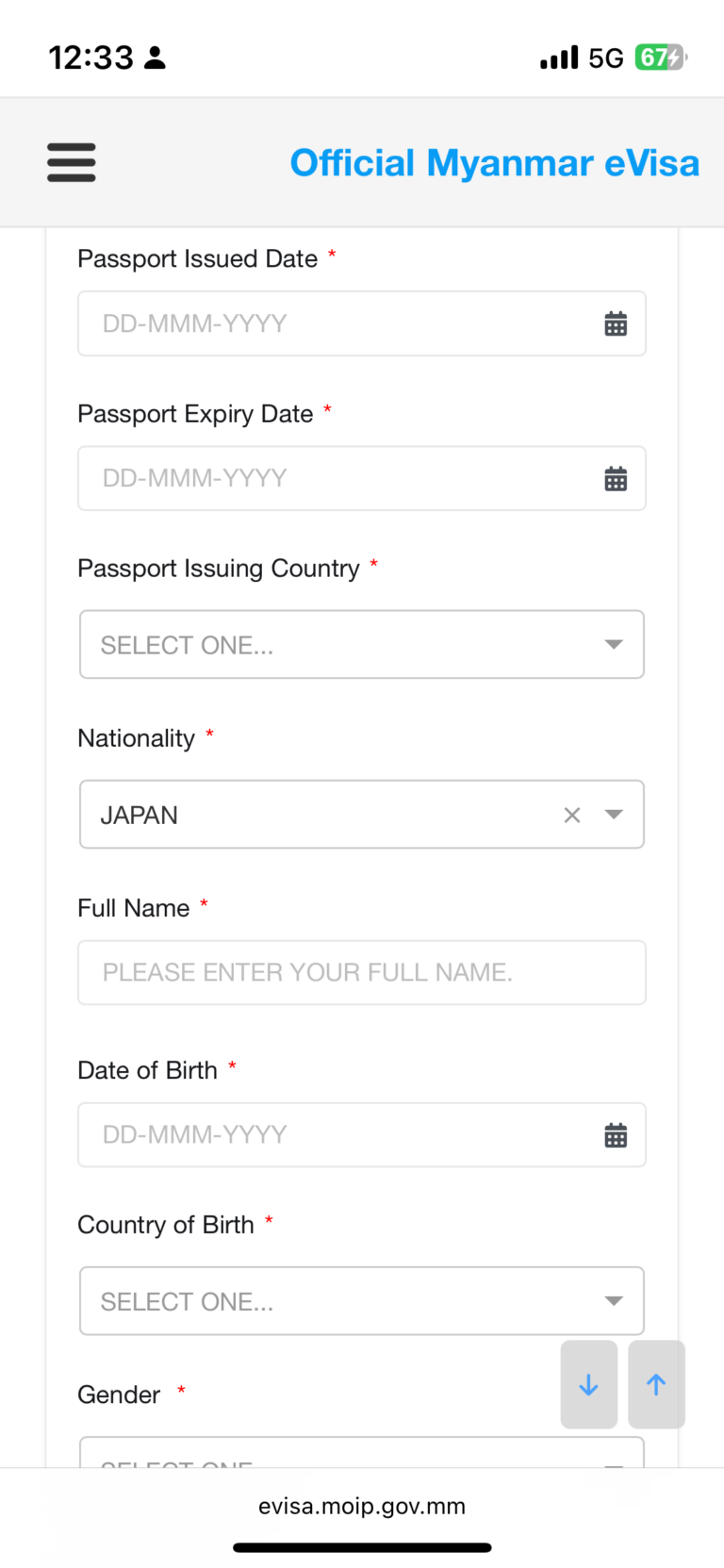This screenshot has width=724, height=1568.
Task: Open calendar for Passport Issued Date
Action: 616,324
